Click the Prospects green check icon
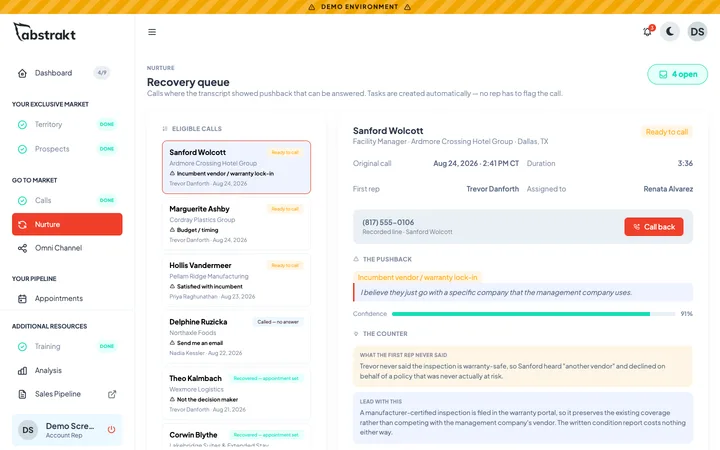 [x=22, y=149]
